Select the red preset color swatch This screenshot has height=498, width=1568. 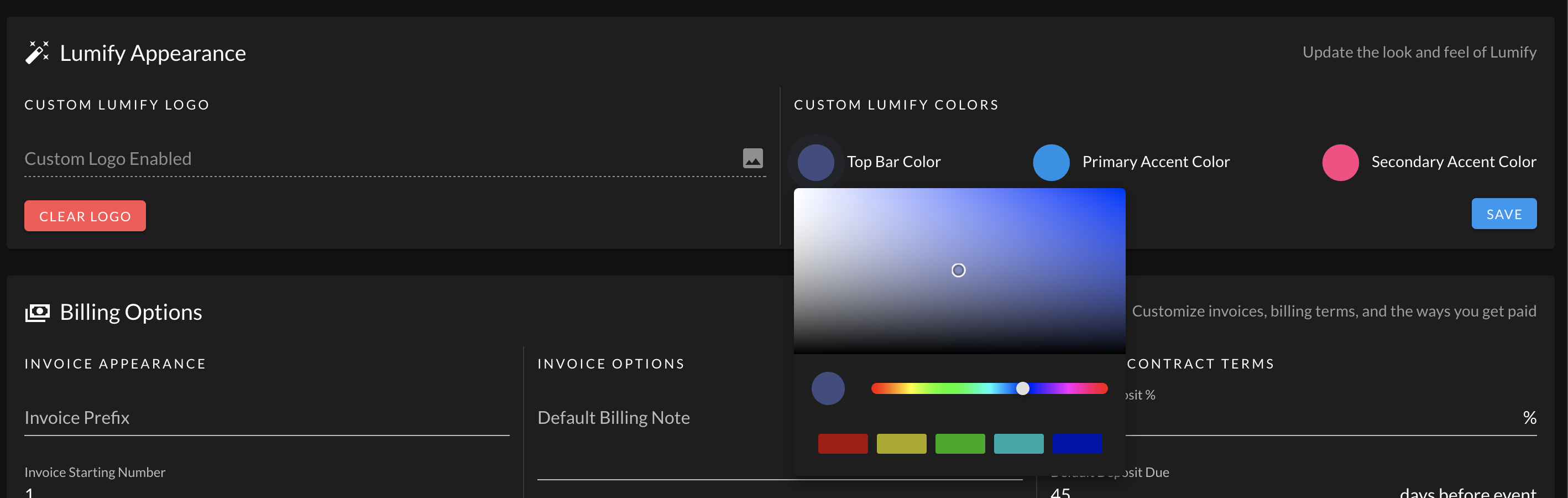point(843,443)
